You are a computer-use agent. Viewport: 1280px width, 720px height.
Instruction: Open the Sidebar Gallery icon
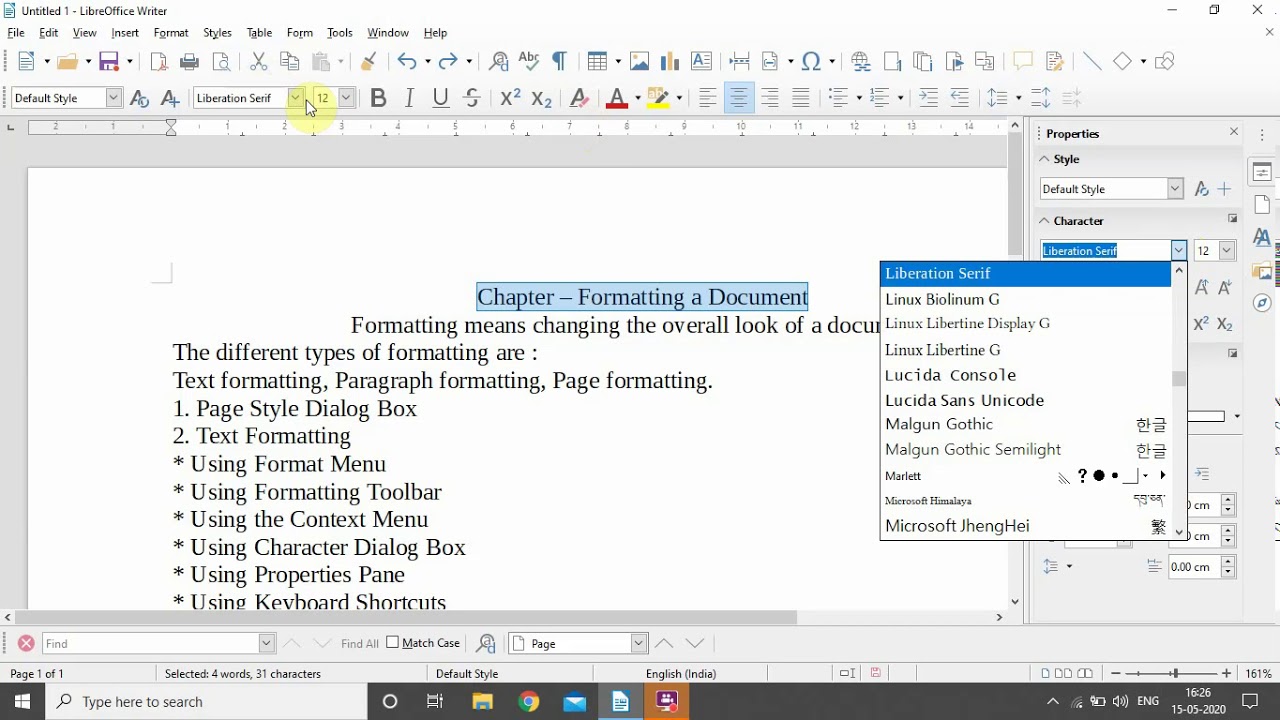tap(1262, 271)
